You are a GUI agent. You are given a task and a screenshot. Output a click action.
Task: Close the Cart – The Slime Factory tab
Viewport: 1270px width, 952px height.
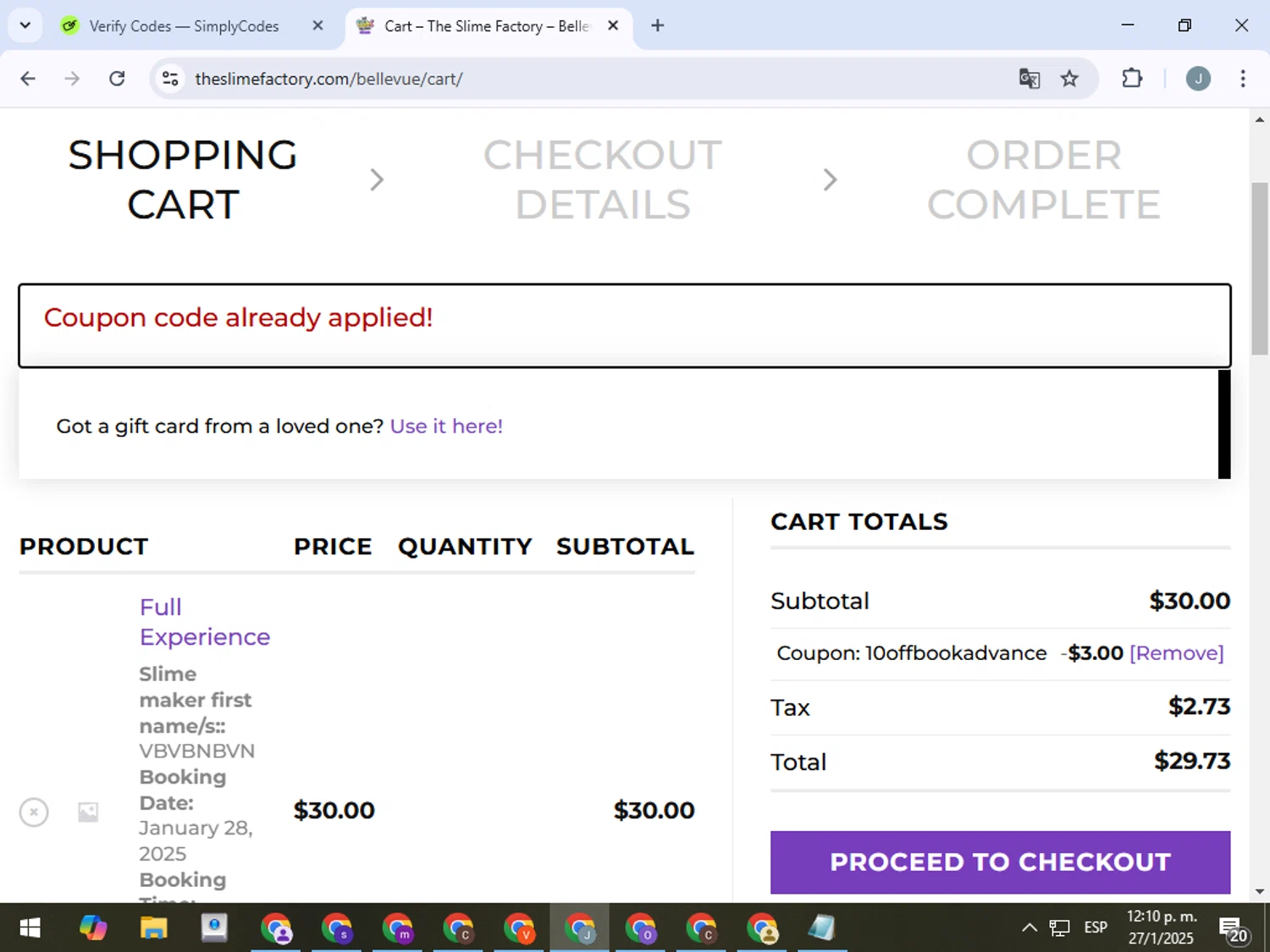click(613, 25)
